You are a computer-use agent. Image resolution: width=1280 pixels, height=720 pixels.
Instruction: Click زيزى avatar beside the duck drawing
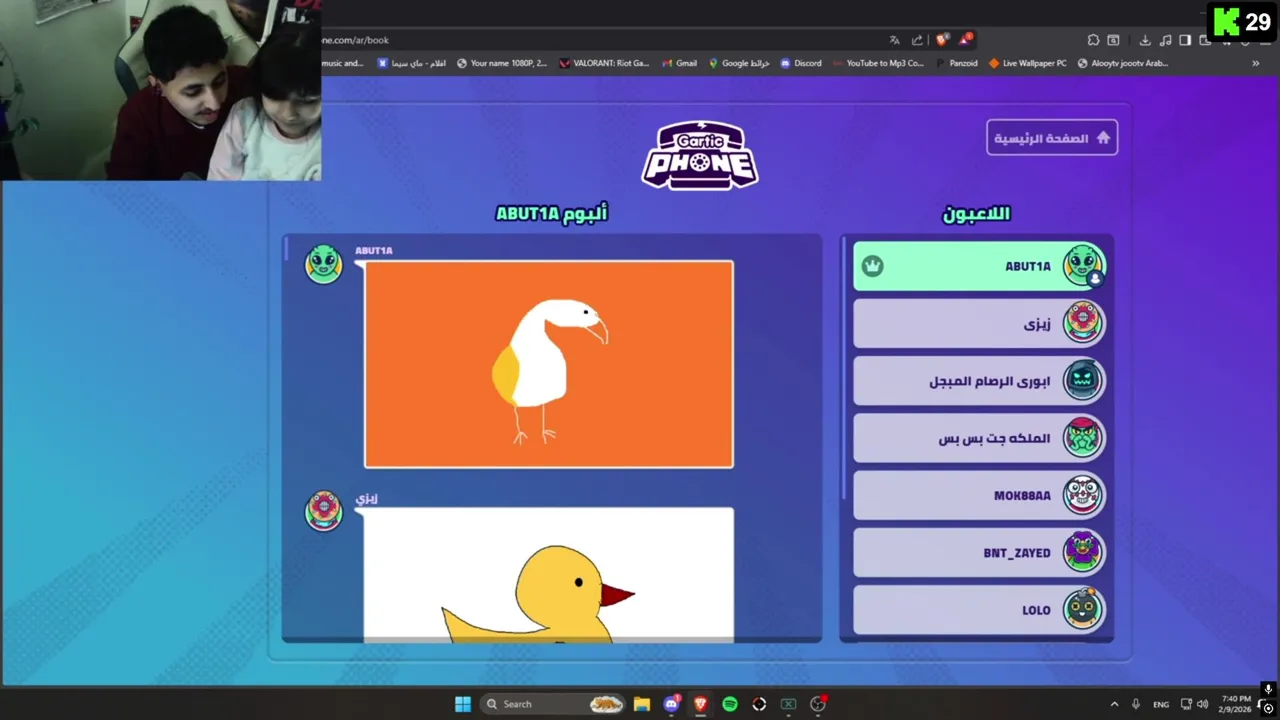point(323,511)
